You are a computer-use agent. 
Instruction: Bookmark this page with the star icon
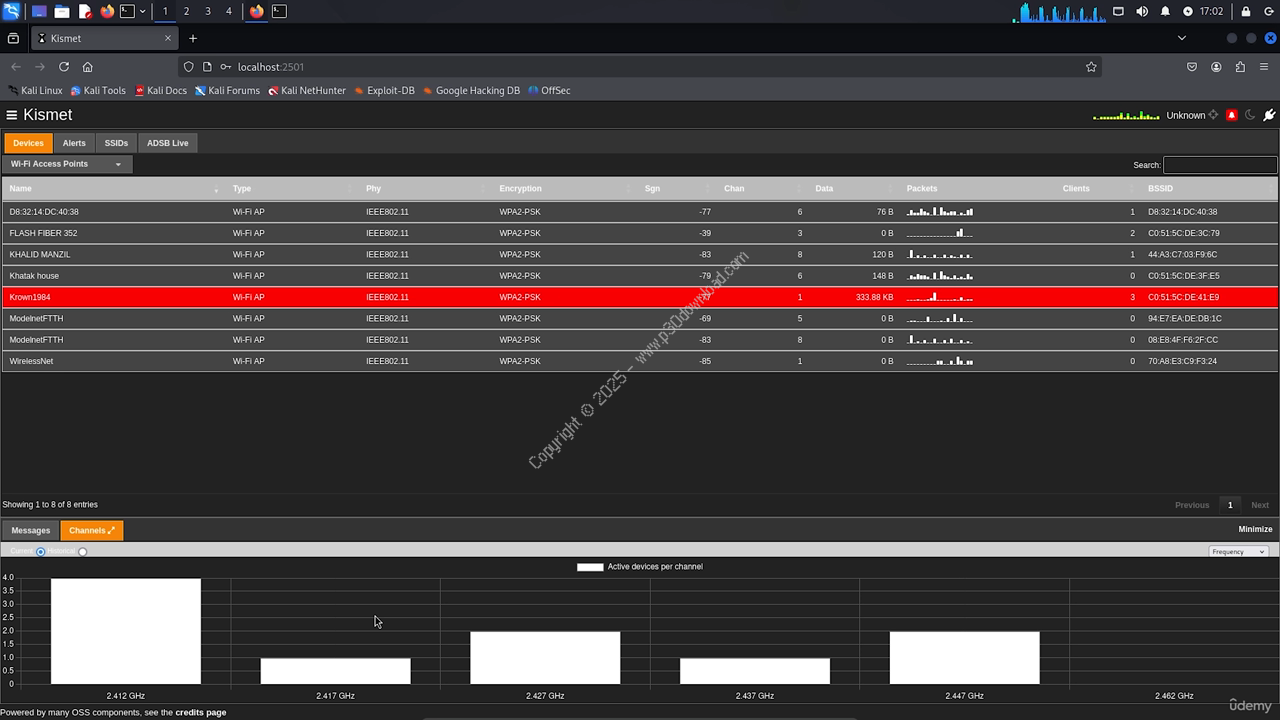(x=1091, y=66)
